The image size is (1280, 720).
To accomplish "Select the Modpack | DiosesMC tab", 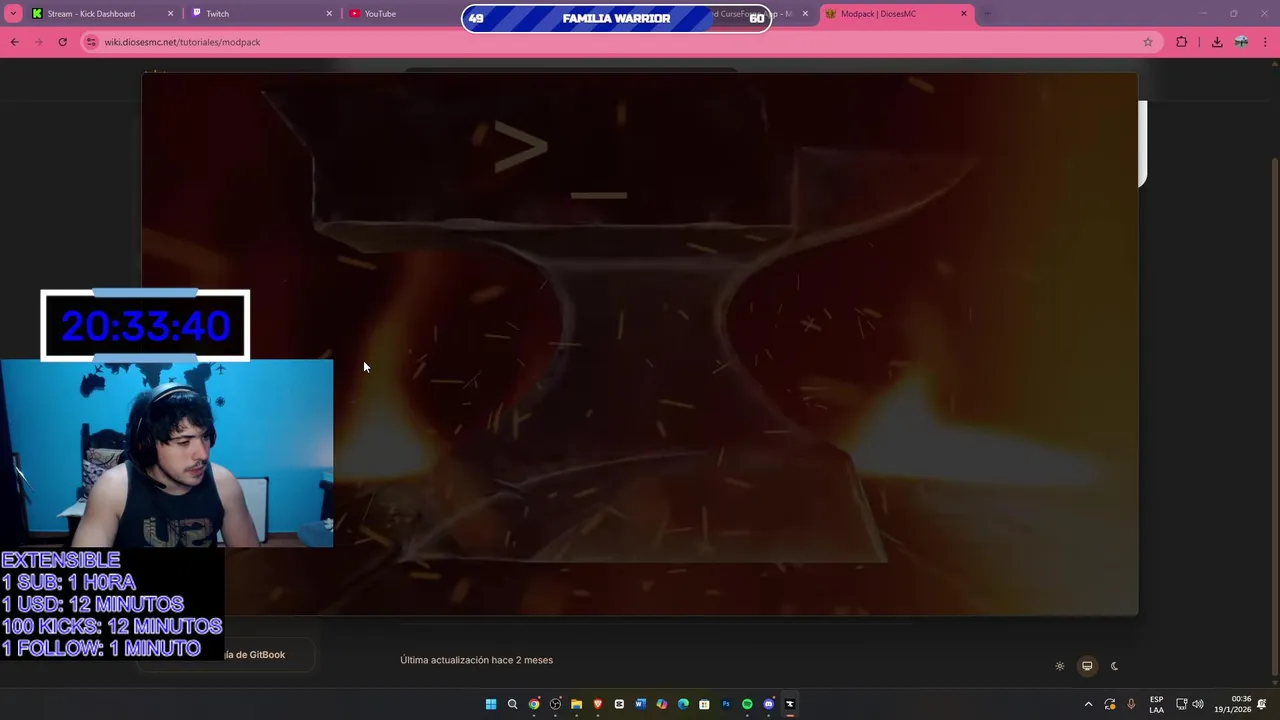I will pos(897,14).
